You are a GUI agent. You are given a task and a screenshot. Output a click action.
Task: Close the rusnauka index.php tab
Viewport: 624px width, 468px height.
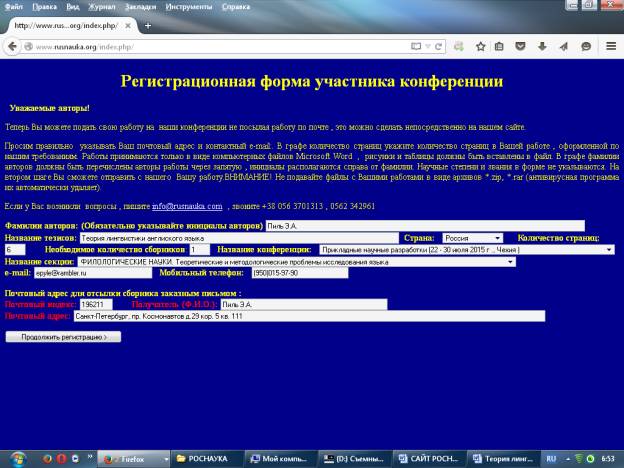coord(129,24)
